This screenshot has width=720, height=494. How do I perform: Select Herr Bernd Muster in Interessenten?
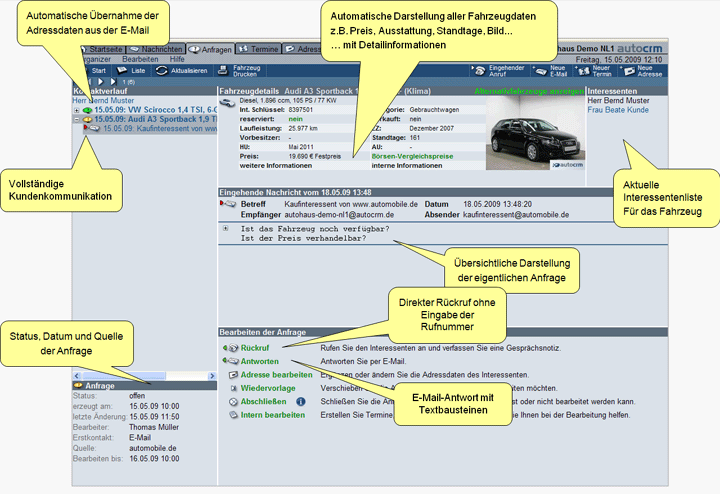coord(618,100)
